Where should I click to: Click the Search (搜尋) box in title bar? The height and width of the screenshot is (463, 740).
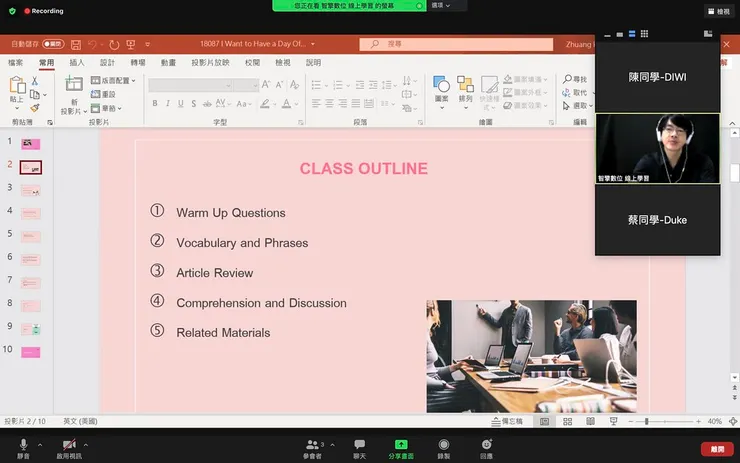tap(456, 44)
